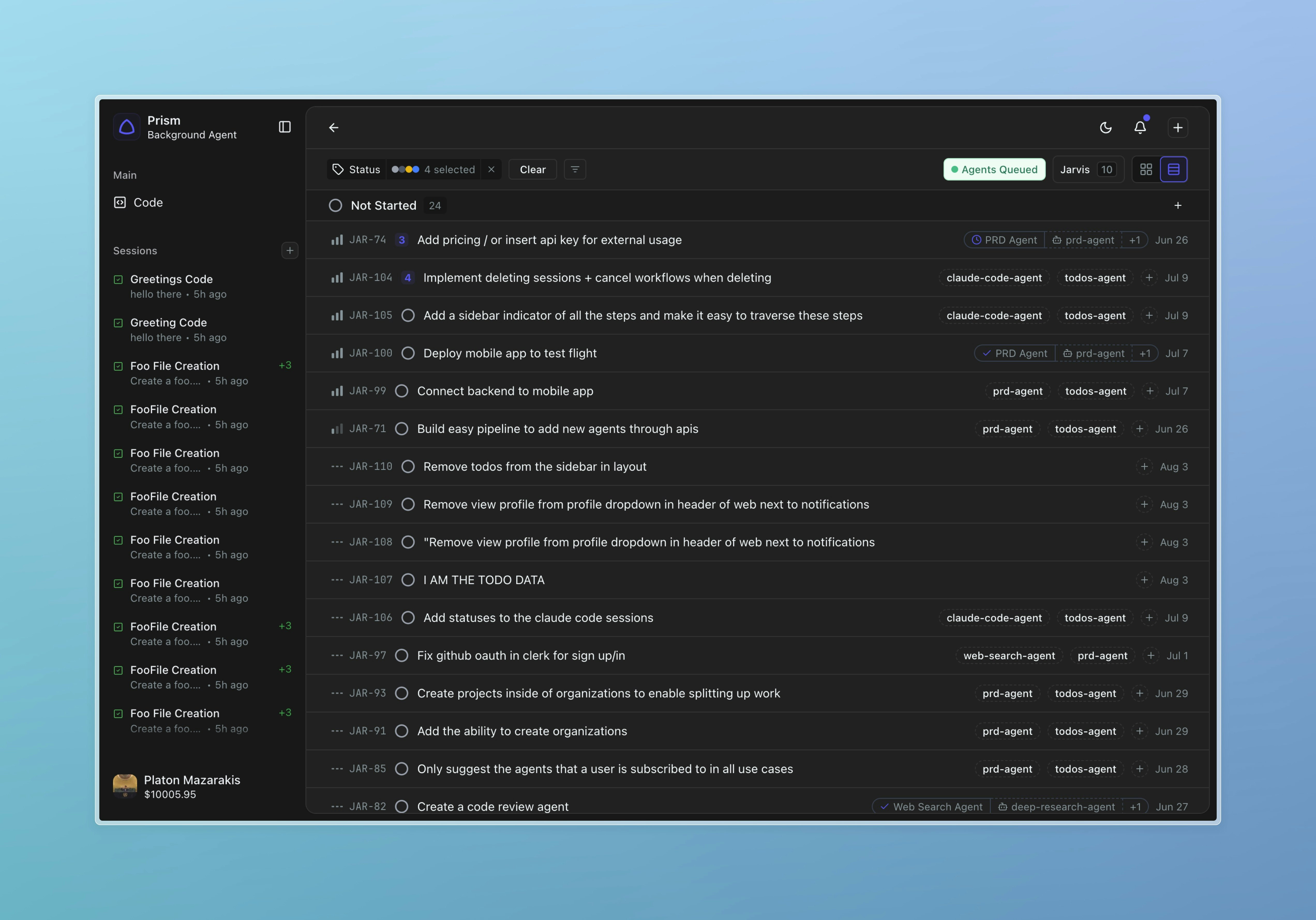Add an agent to JAR-107 with plus
Screen dimensions: 1316x920
click(x=1145, y=580)
